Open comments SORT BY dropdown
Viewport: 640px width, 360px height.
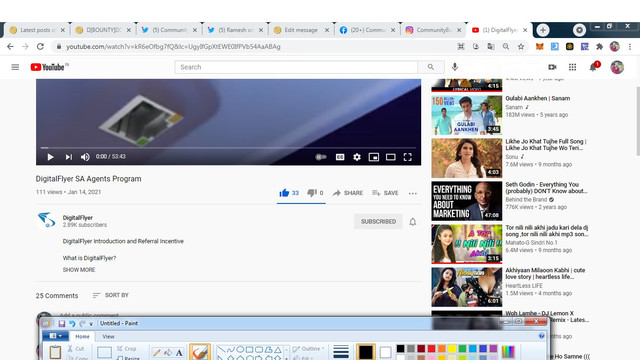point(111,295)
